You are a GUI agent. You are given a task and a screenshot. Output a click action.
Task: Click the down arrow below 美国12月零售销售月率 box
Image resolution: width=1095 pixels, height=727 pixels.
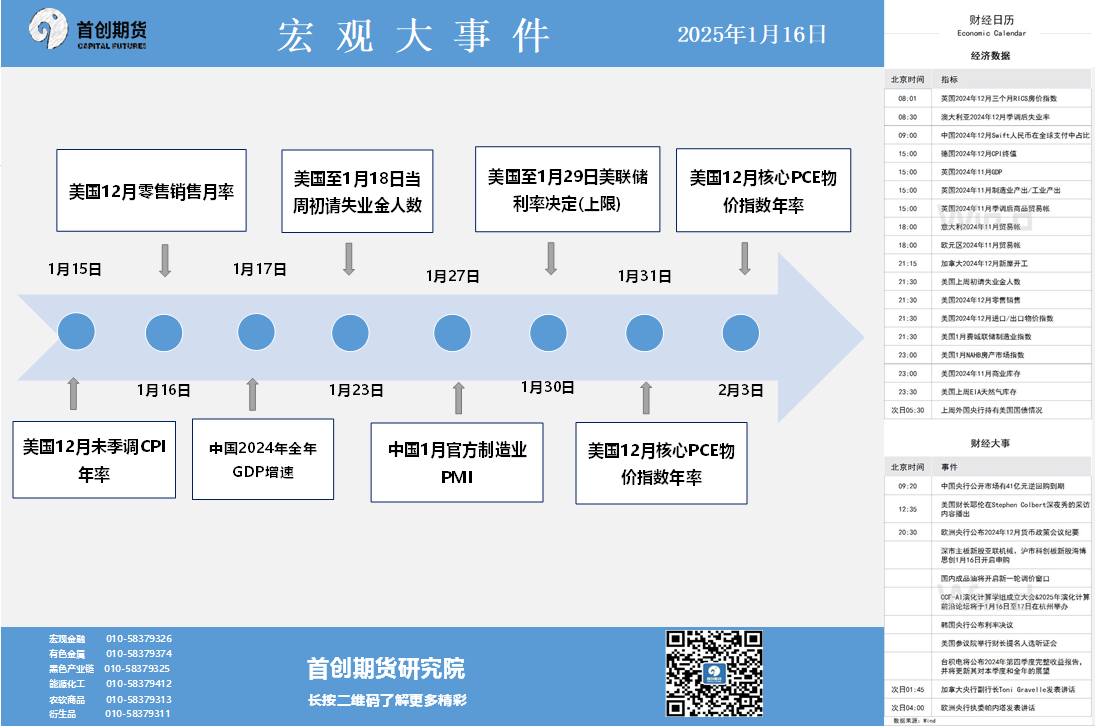[x=165, y=260]
